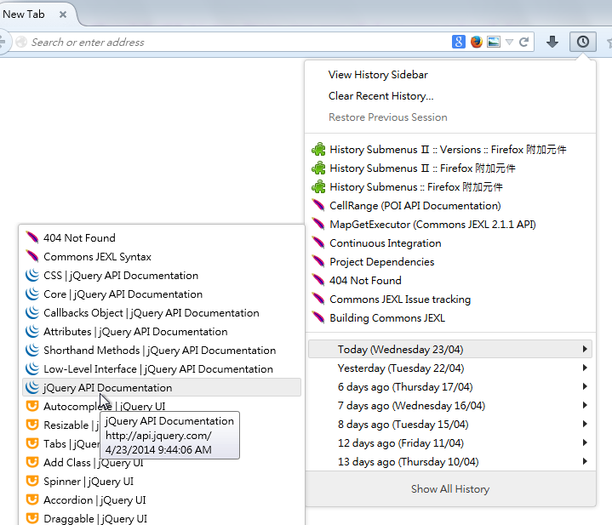Close the New Tab tab

point(62,14)
